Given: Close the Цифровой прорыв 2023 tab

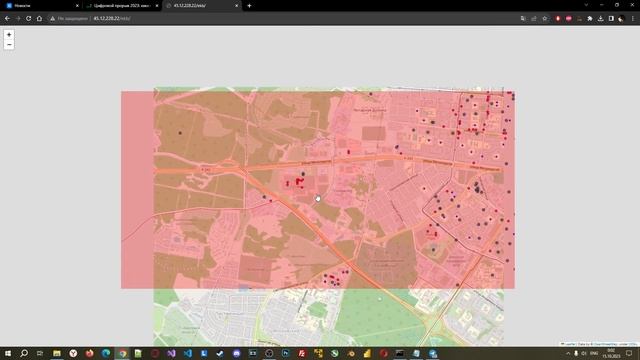Looking at the screenshot, I should coord(157,6).
